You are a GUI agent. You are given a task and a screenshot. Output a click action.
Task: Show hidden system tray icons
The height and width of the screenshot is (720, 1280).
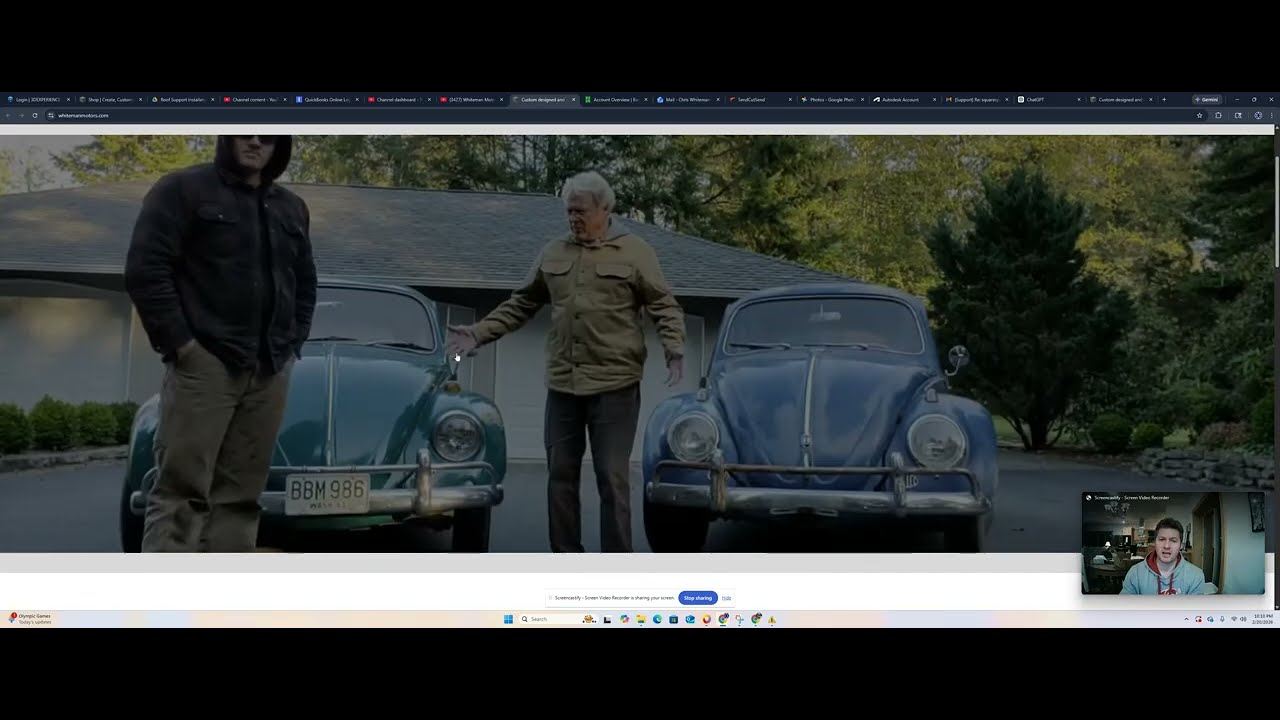[x=1187, y=619]
